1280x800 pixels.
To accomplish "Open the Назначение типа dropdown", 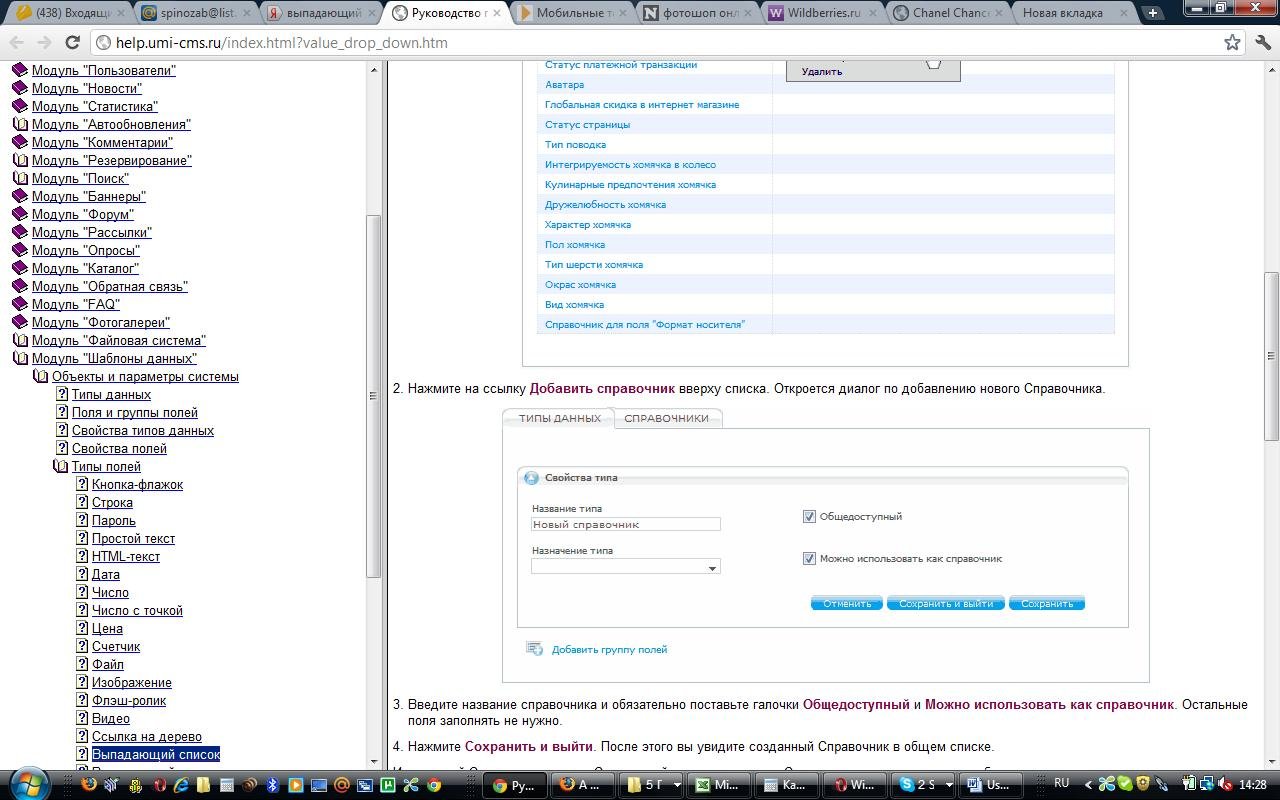I will (712, 568).
